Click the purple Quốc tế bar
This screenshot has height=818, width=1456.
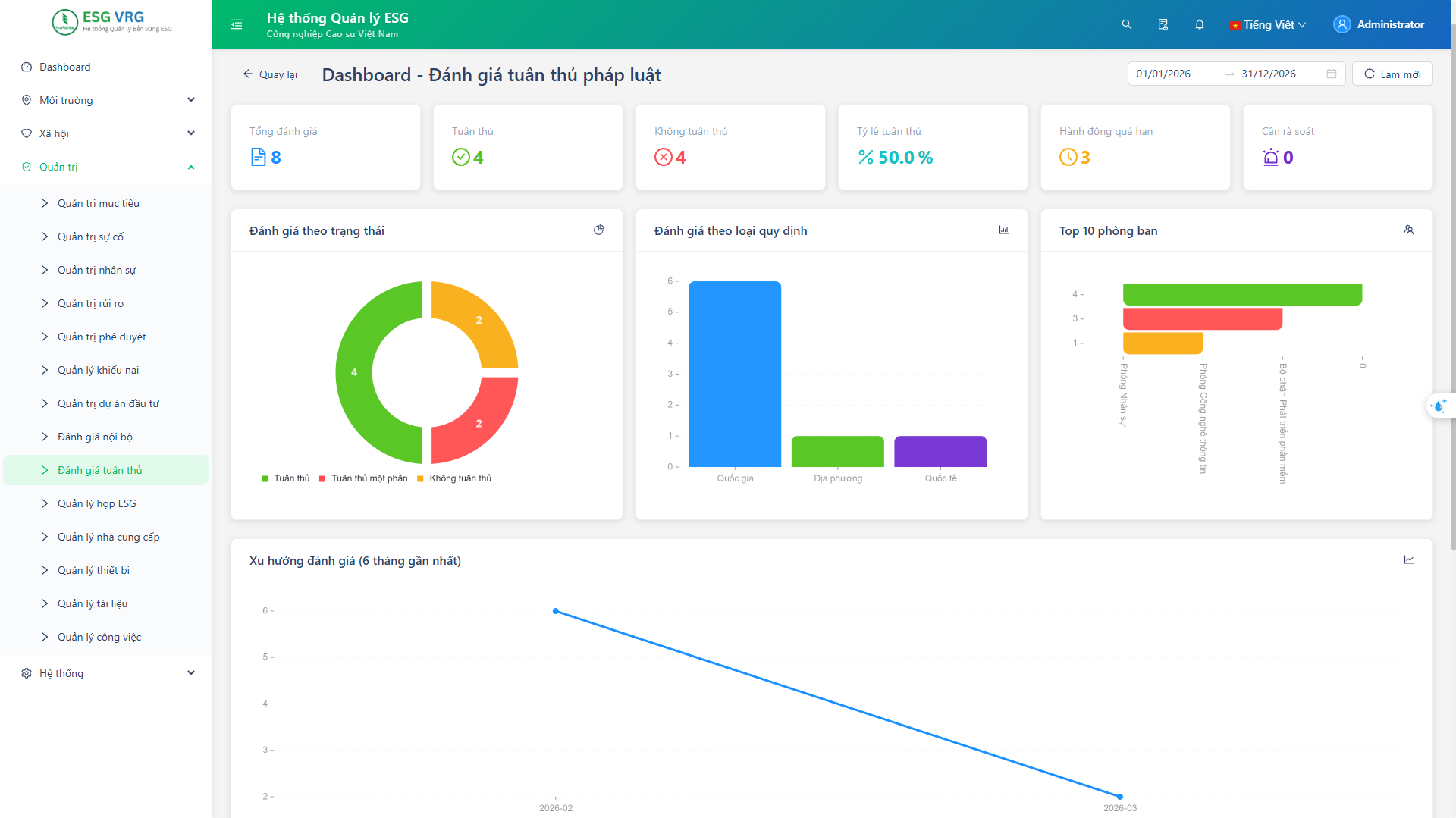coord(940,451)
